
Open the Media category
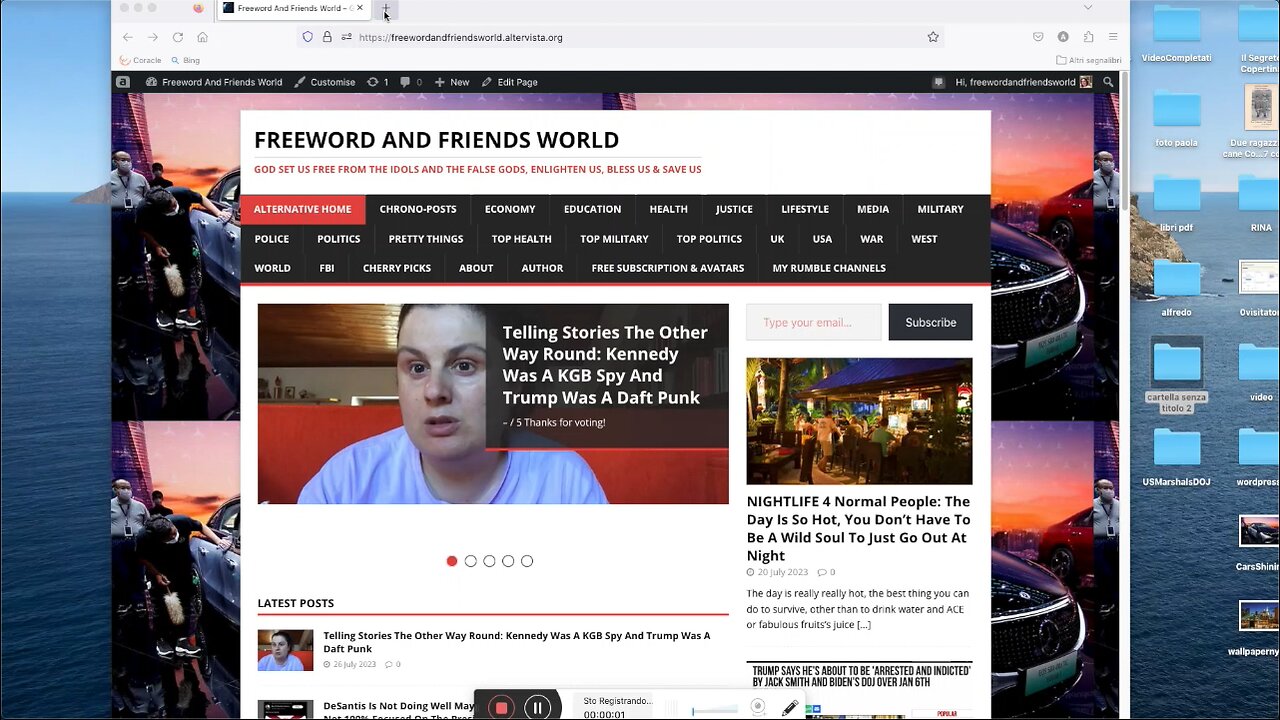[873, 209]
